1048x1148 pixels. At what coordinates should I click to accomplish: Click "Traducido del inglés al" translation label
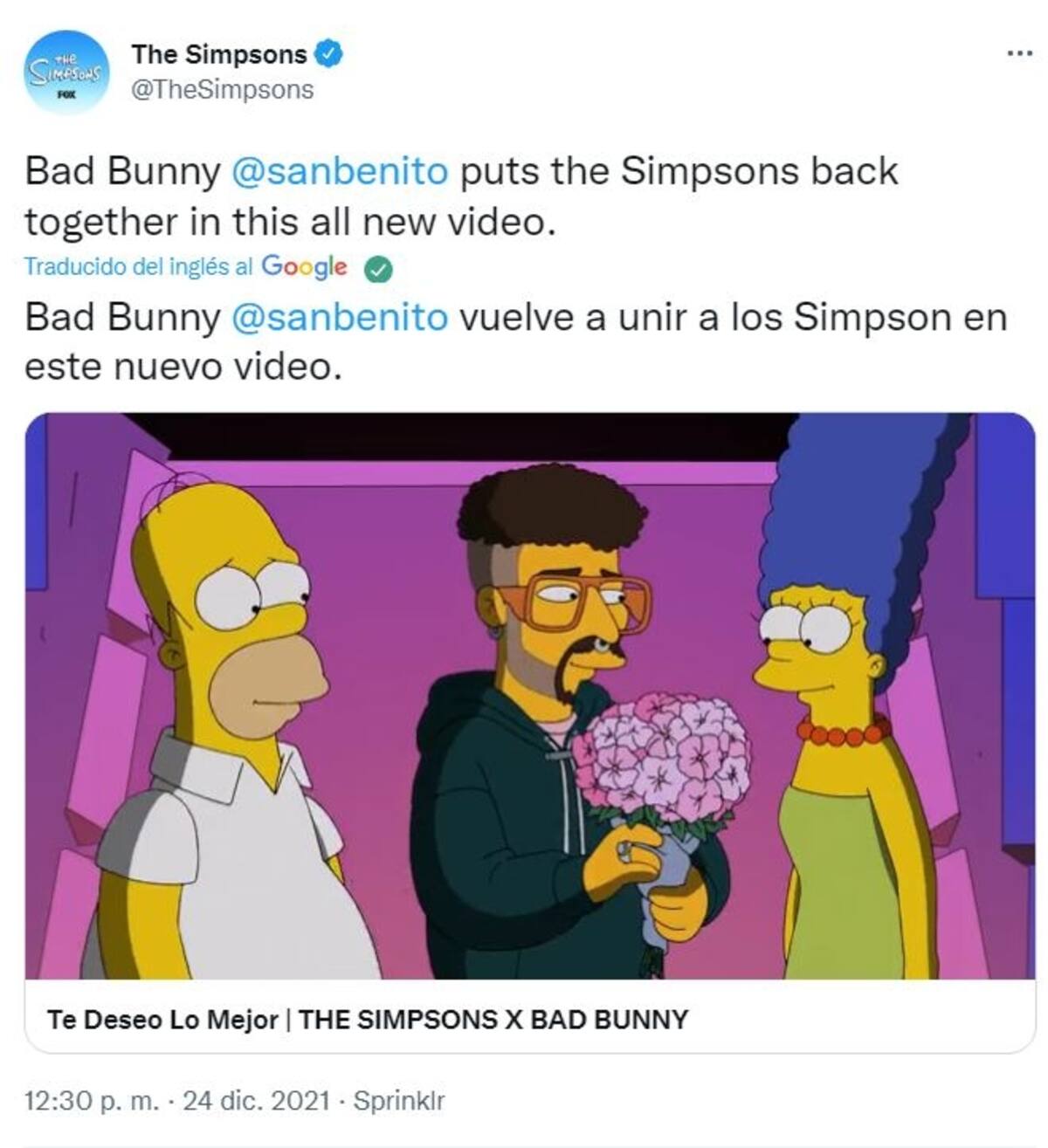pos(139,266)
